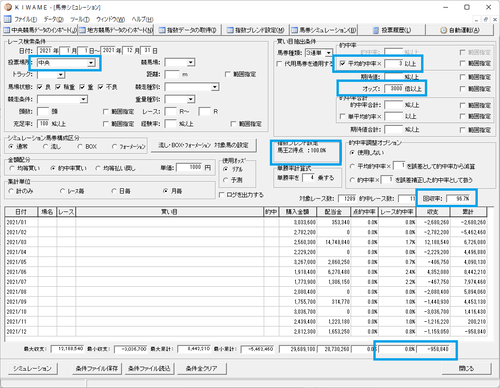Click the icon on 中央競馬データのインポート button
Viewport: 500px width, 388px height.
(7, 30)
